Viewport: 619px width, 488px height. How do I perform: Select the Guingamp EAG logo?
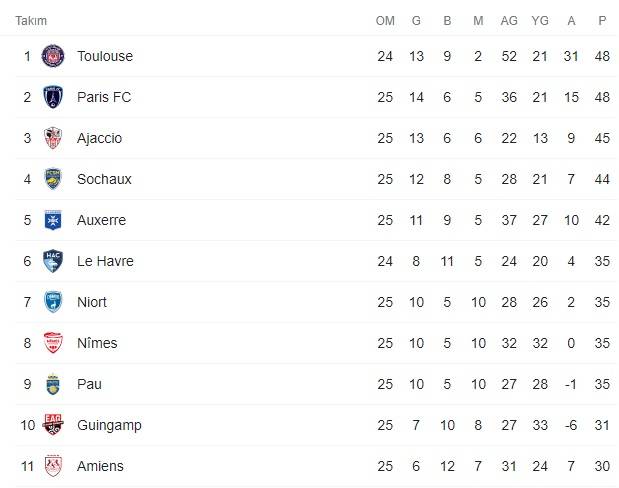(53, 425)
